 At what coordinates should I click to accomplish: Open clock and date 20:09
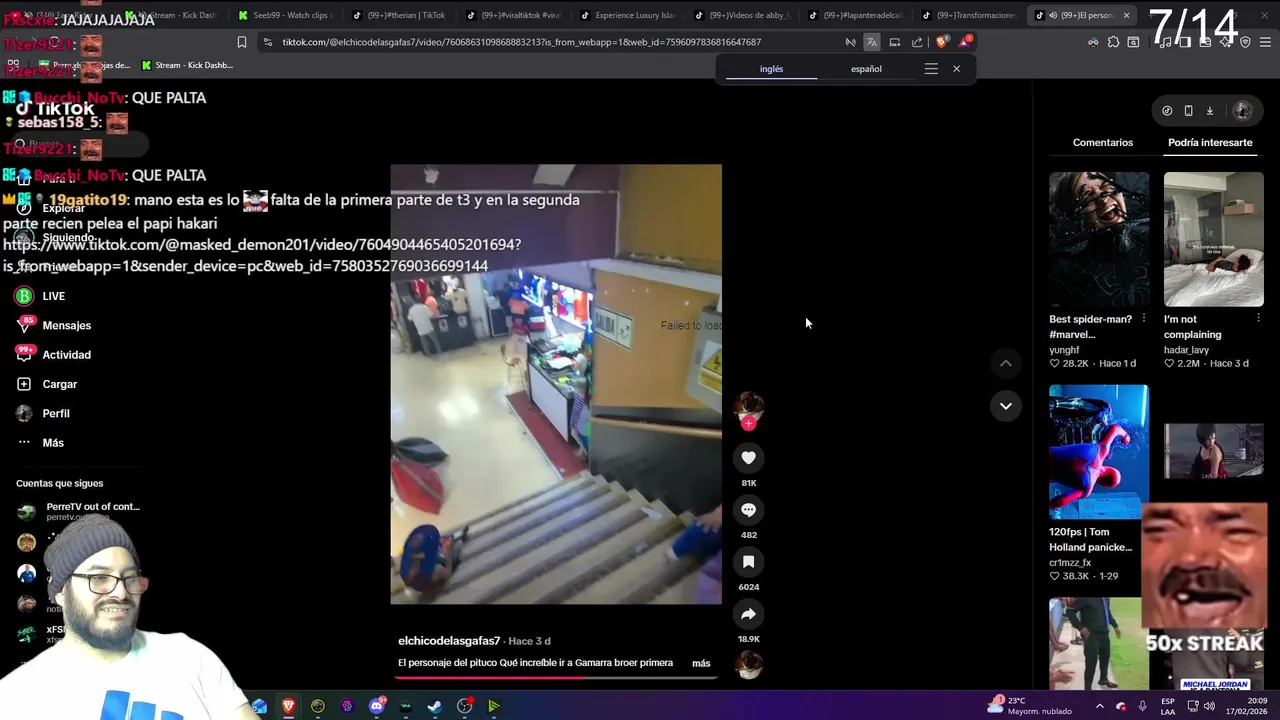[1249, 705]
